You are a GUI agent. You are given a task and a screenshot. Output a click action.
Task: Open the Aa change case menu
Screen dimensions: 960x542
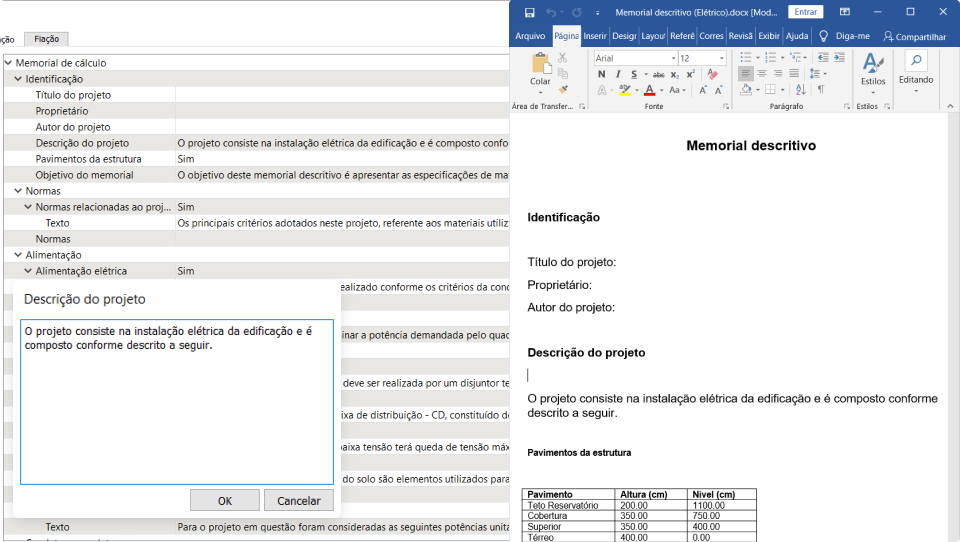coord(677,90)
